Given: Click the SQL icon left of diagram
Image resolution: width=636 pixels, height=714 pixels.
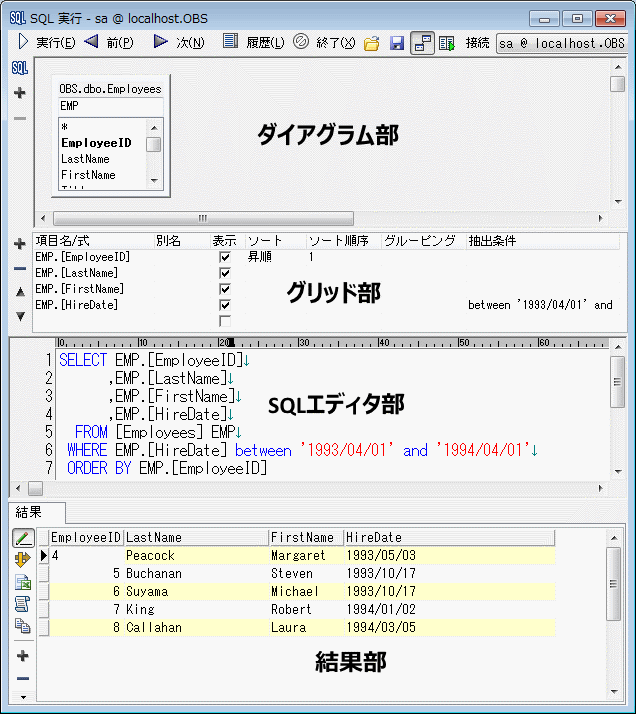Looking at the screenshot, I should 19,68.
